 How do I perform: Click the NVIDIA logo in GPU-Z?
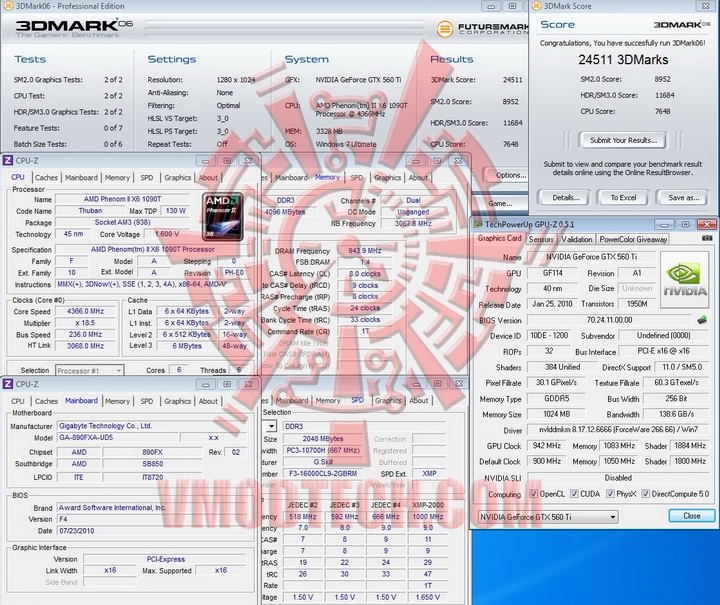(x=685, y=280)
